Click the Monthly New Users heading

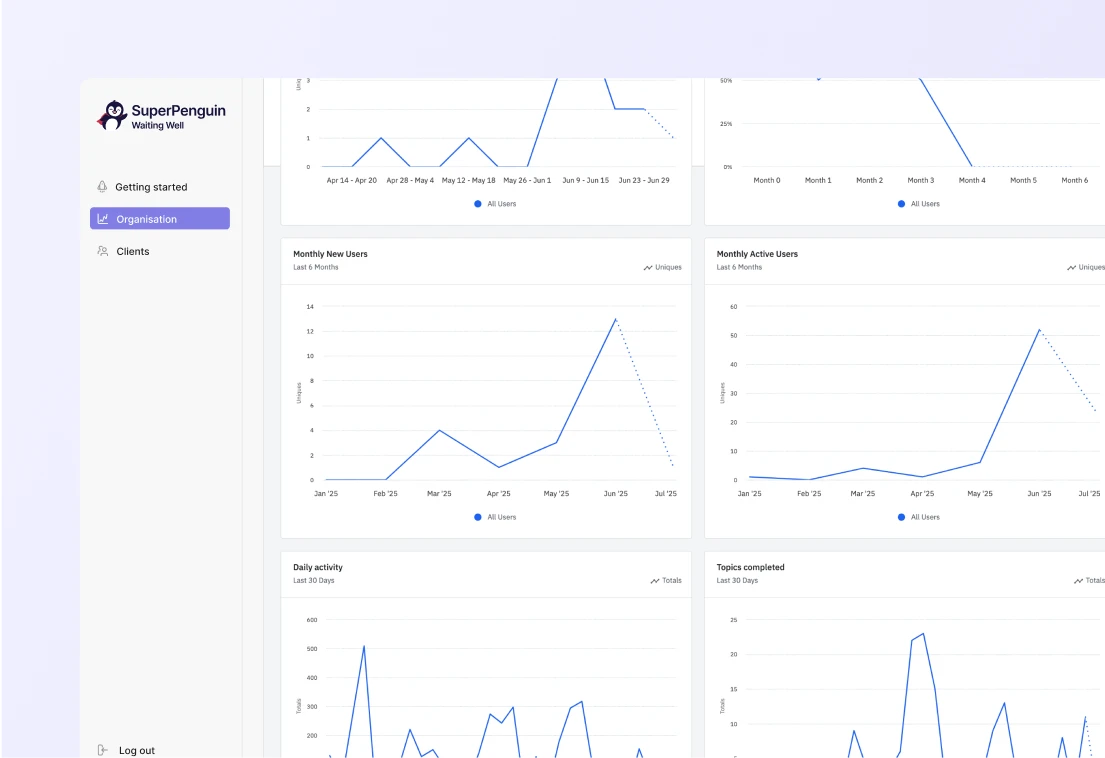(x=330, y=254)
